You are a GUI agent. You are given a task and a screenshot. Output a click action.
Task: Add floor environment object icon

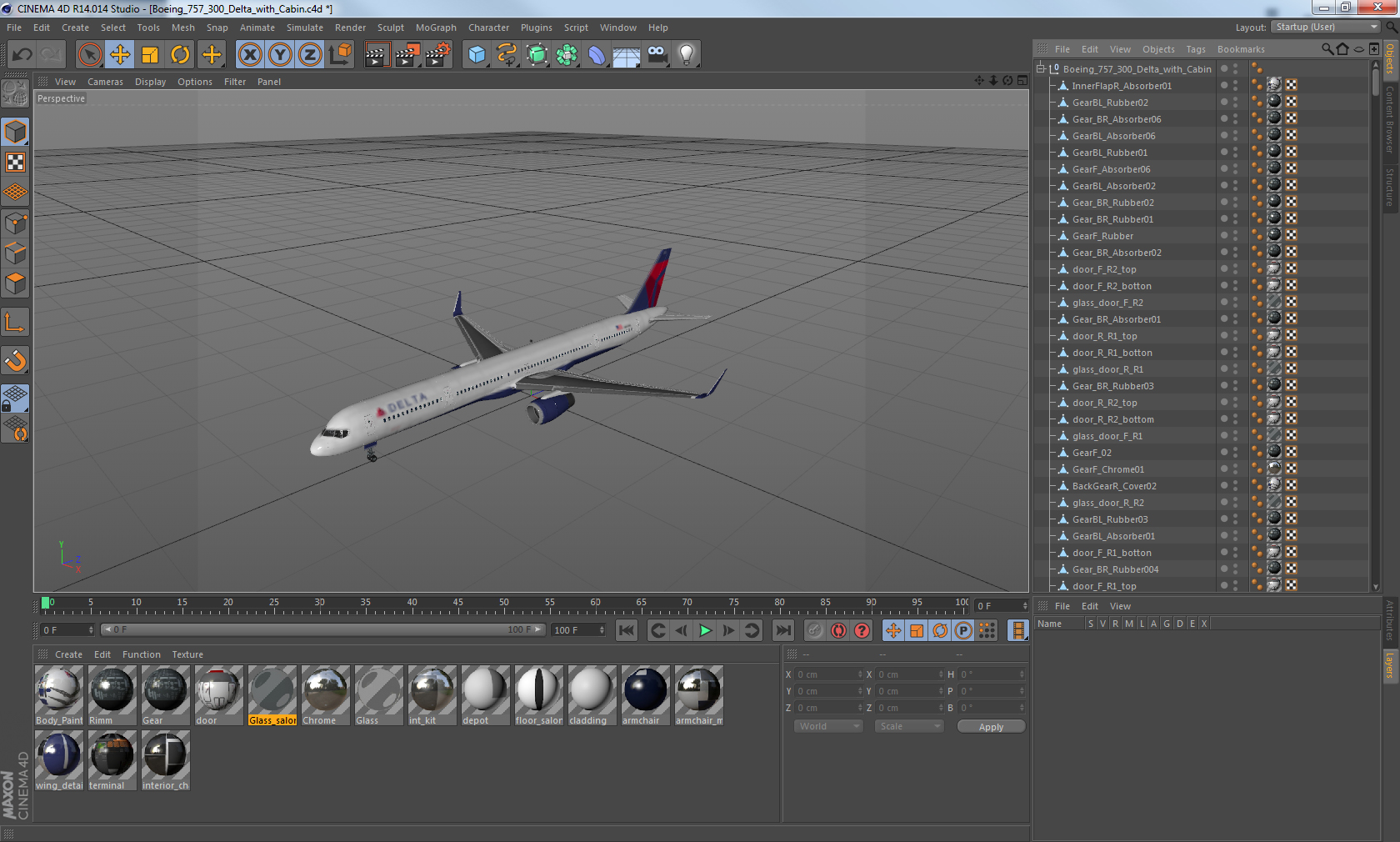coord(627,55)
